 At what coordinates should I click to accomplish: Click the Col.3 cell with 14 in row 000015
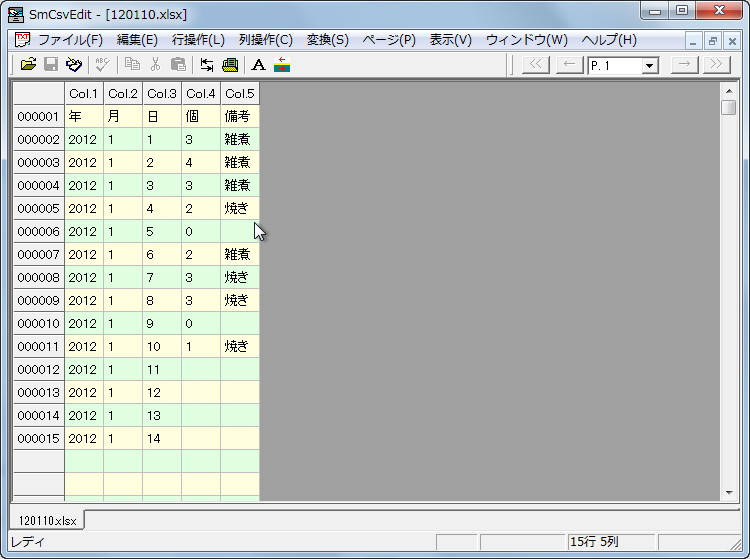pos(162,438)
